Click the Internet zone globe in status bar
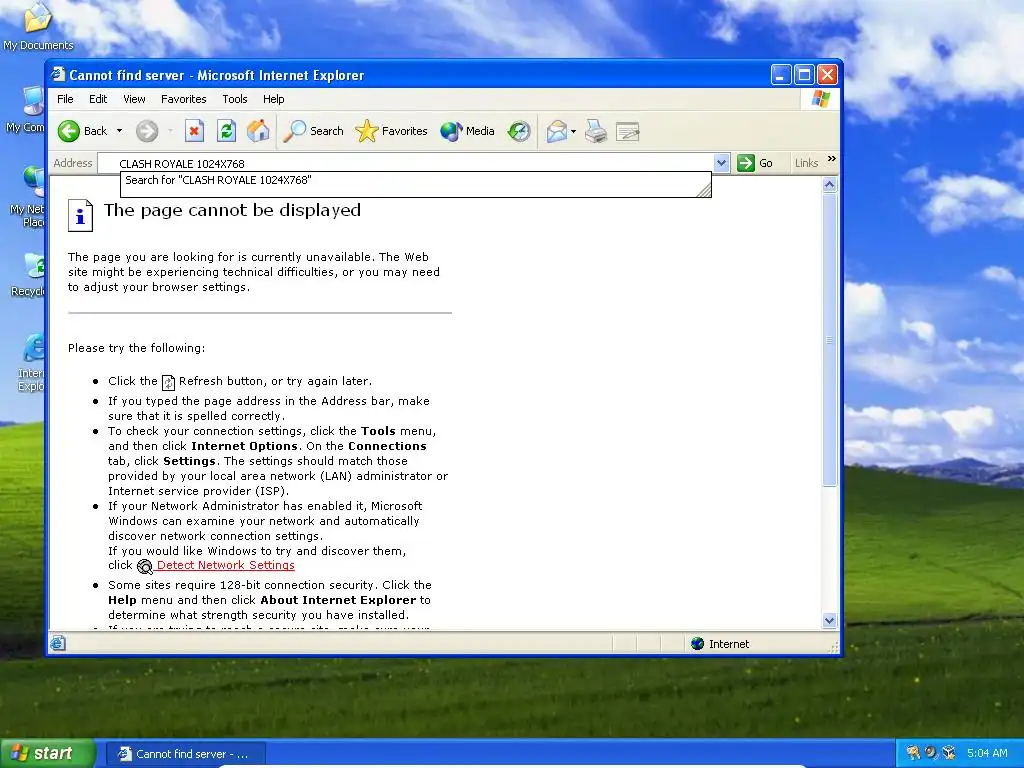 [697, 644]
